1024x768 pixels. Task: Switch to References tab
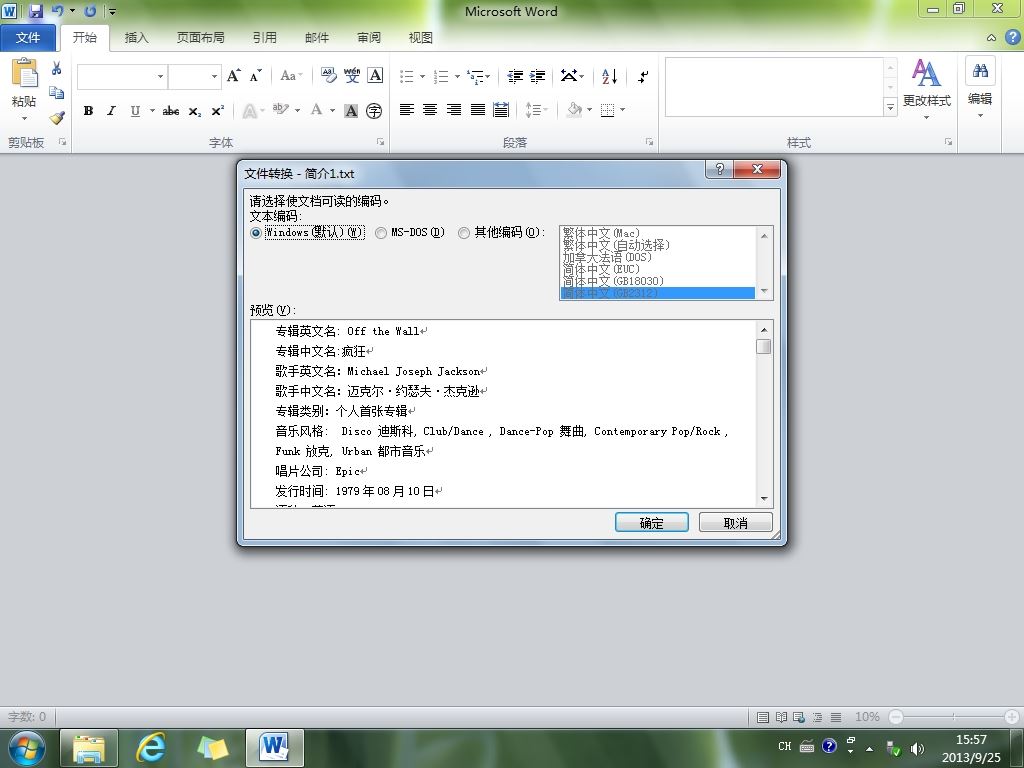click(x=264, y=38)
